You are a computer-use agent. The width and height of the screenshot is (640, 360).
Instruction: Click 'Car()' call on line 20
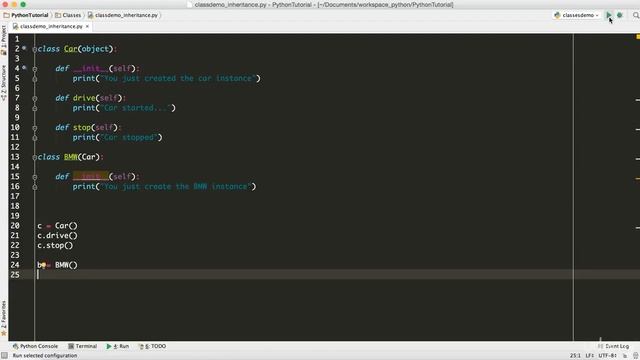(66, 226)
